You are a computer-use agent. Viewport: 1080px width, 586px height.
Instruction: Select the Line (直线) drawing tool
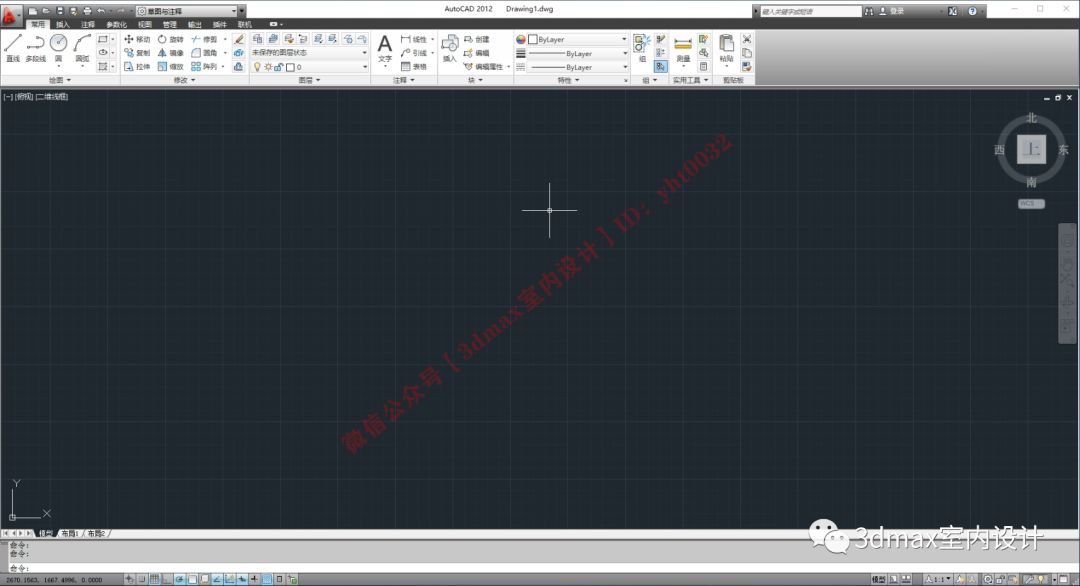(13, 47)
